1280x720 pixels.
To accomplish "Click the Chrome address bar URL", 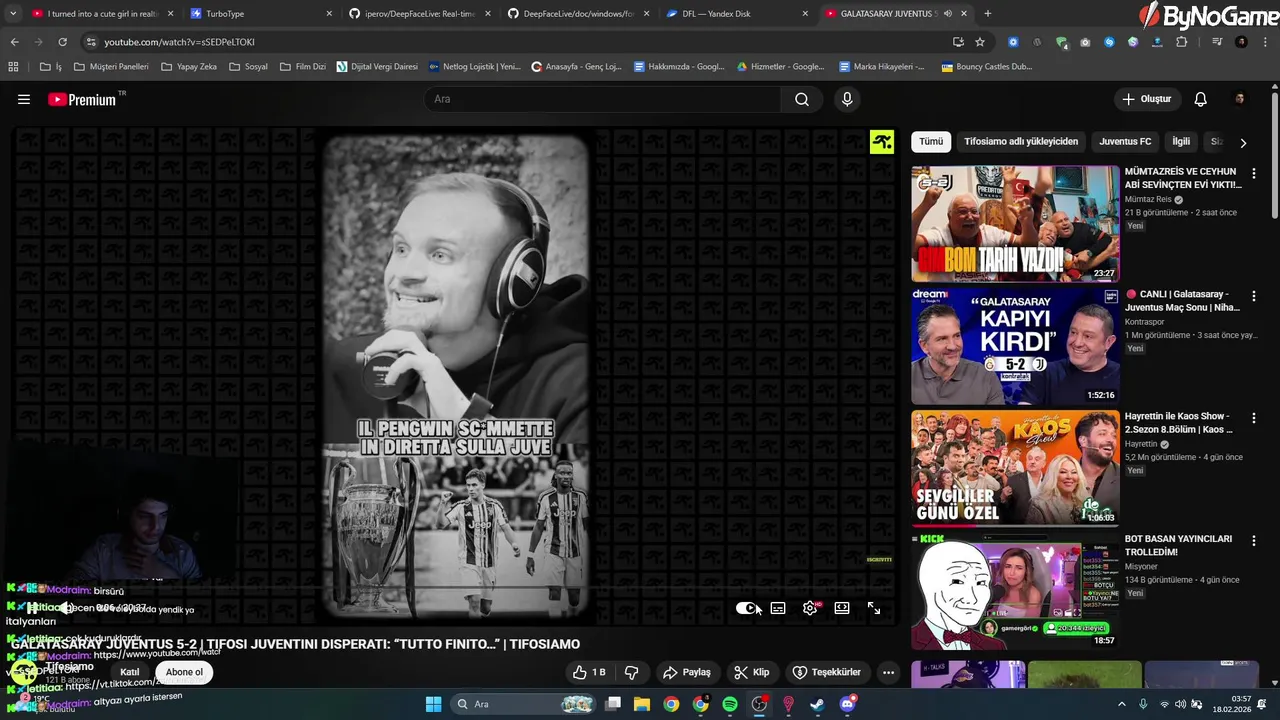I will point(180,42).
